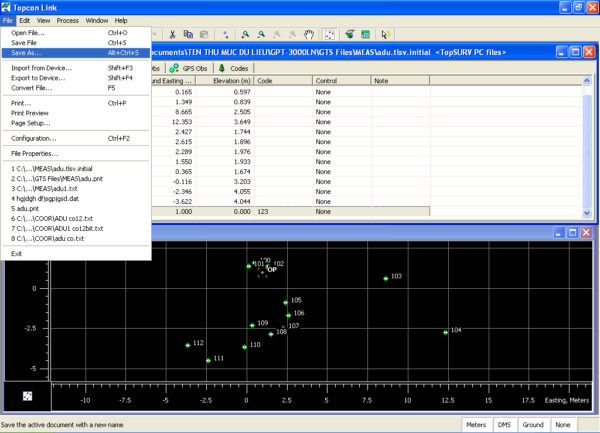Click the Zoom Out magnifier icon

260,34
